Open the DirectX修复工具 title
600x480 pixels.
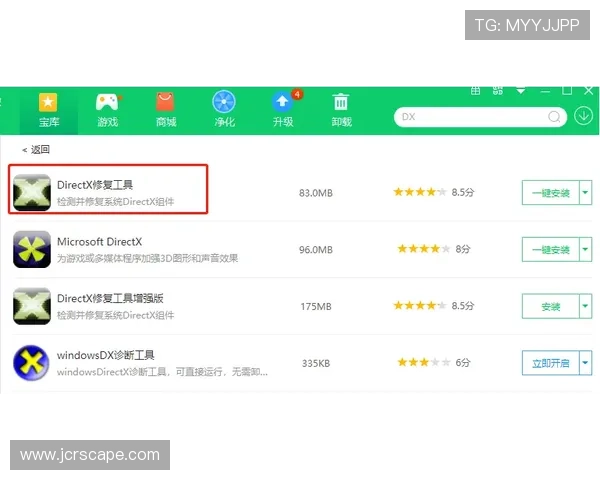pyautogui.click(x=95, y=185)
